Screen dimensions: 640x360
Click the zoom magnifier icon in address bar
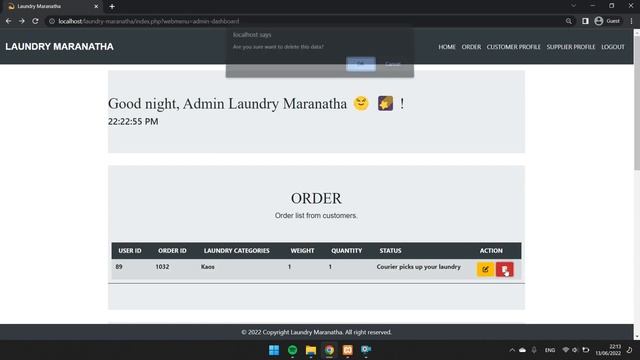[569, 21]
